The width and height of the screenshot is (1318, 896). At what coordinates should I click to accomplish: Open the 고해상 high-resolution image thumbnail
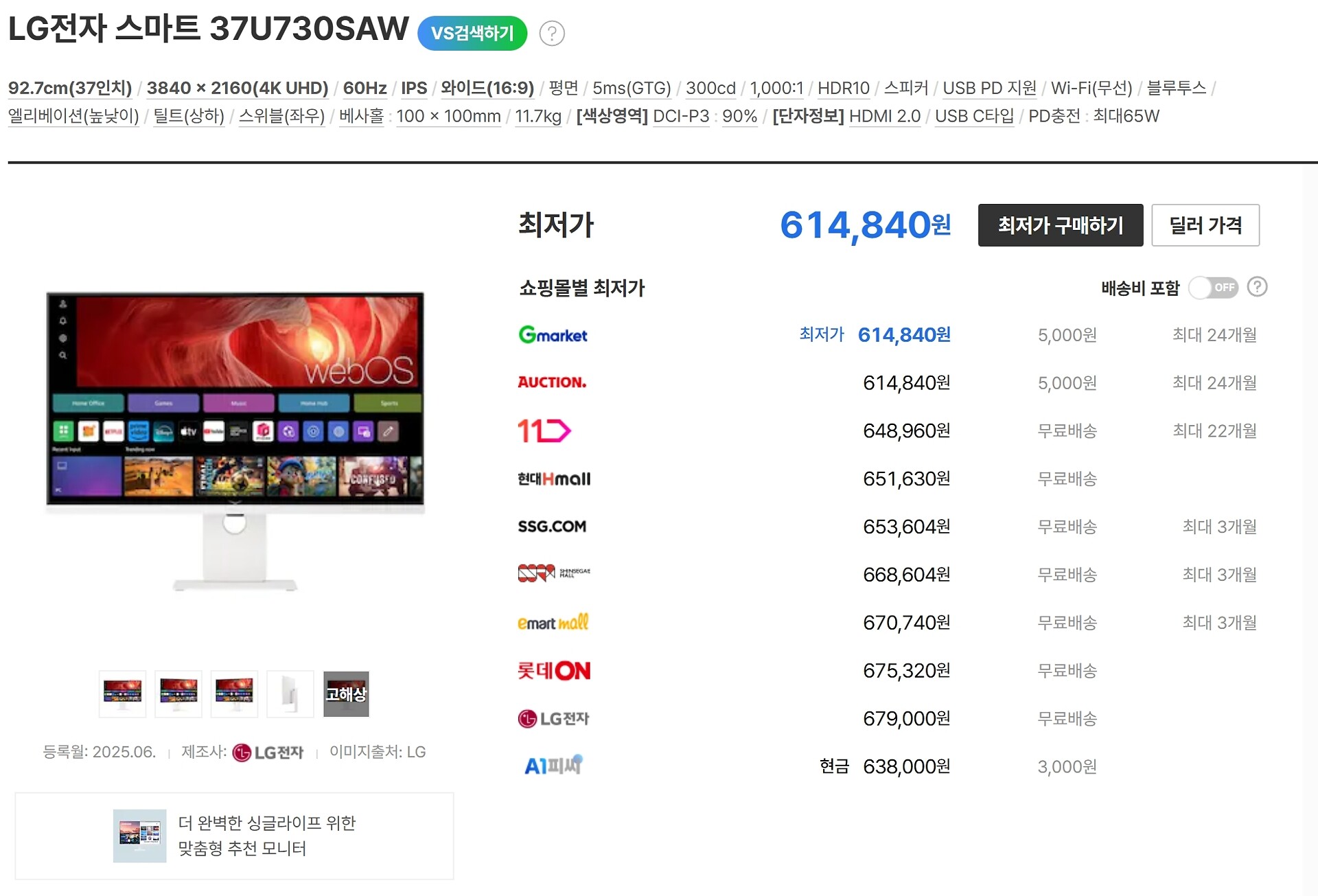pos(346,694)
